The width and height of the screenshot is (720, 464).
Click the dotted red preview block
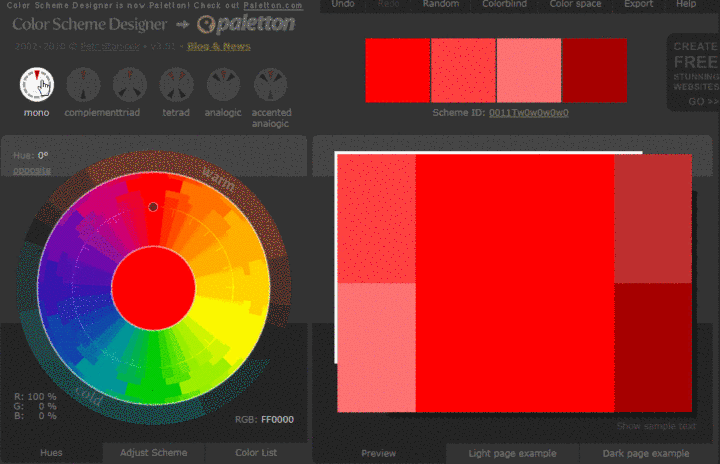(x=377, y=219)
